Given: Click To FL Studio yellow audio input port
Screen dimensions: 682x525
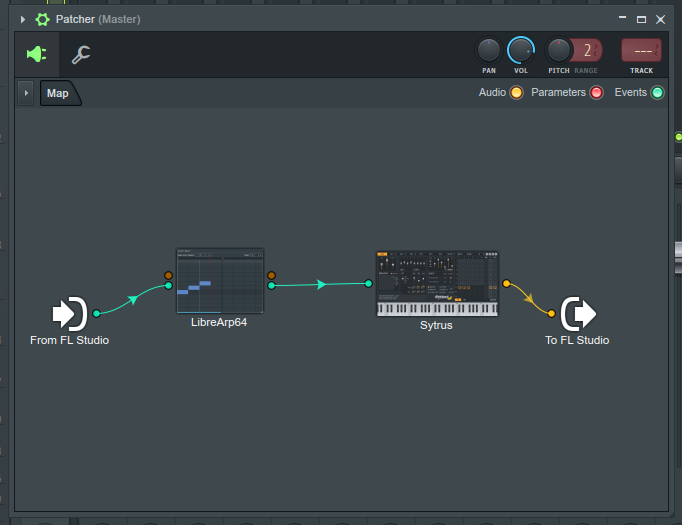Looking at the screenshot, I should (x=551, y=313).
